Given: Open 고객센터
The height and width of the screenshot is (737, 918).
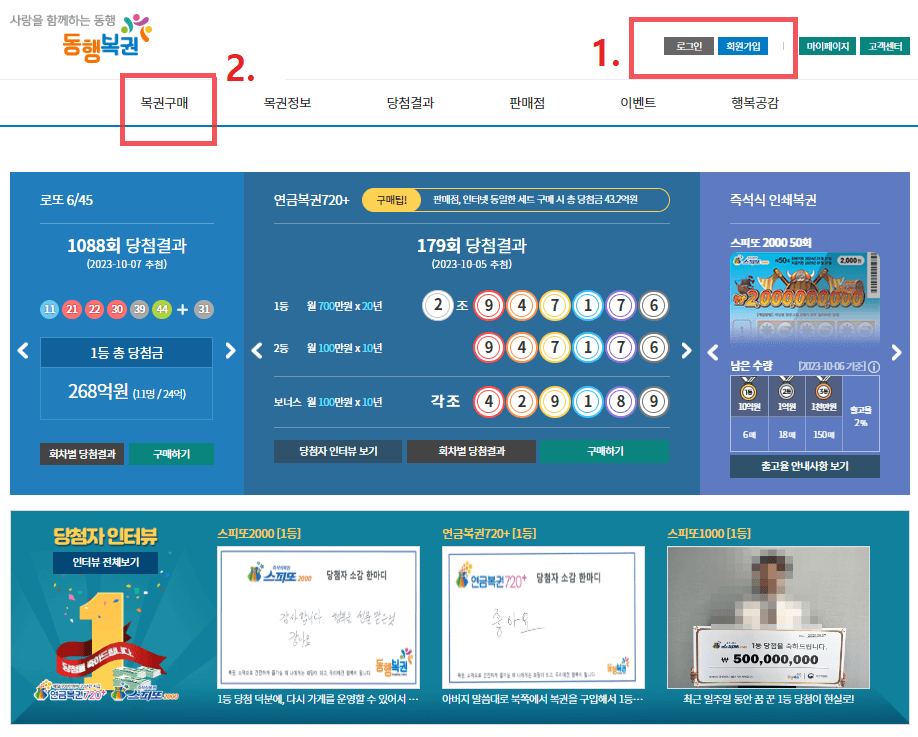Looking at the screenshot, I should (x=885, y=46).
